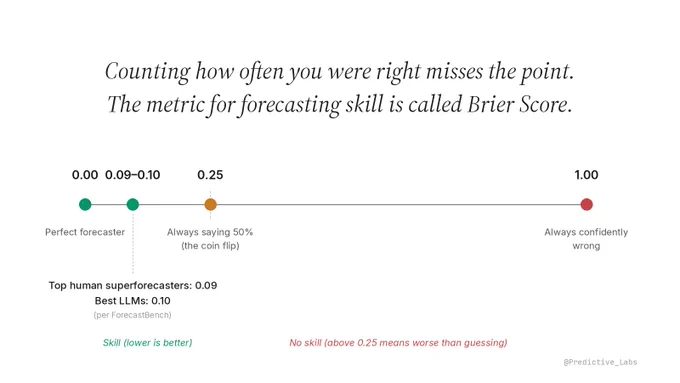Select the 0.00 score label
This screenshot has height=383, width=680.
85,175
